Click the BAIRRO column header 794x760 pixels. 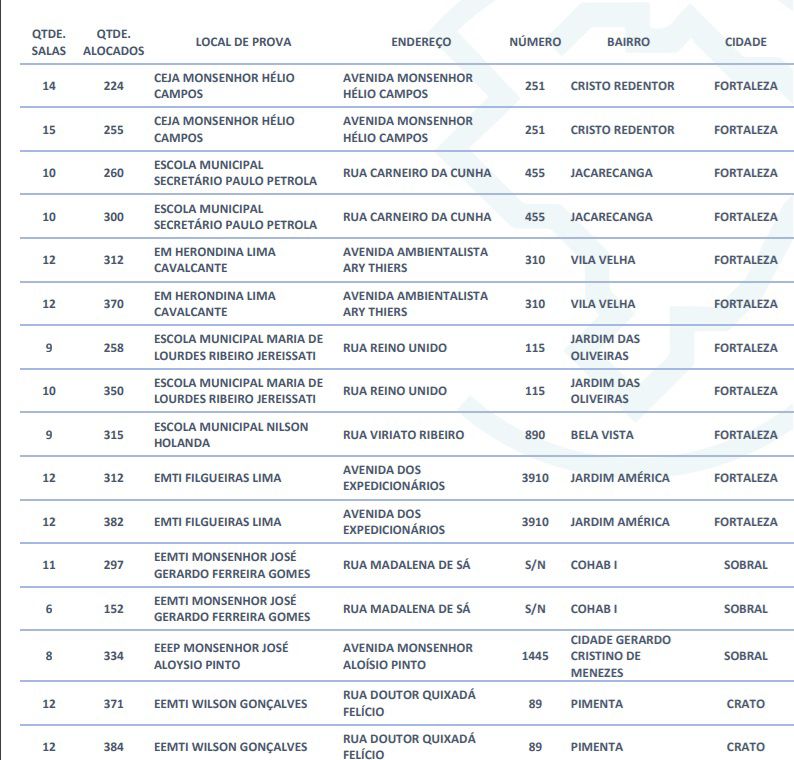627,42
